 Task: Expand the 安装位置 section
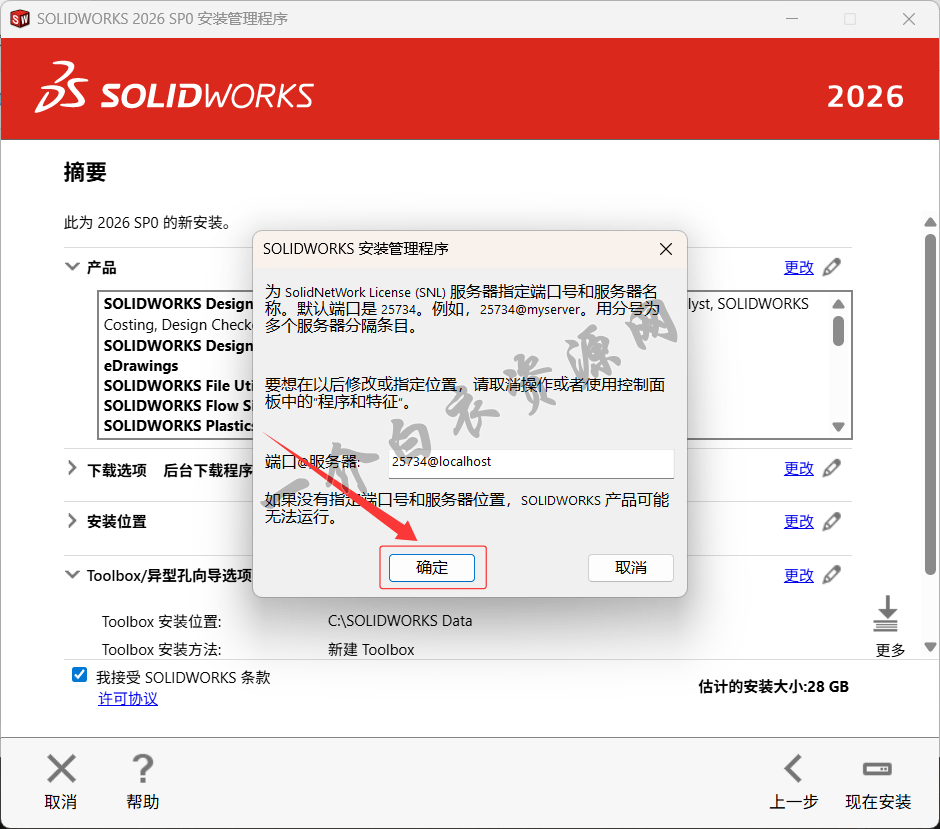[72, 521]
